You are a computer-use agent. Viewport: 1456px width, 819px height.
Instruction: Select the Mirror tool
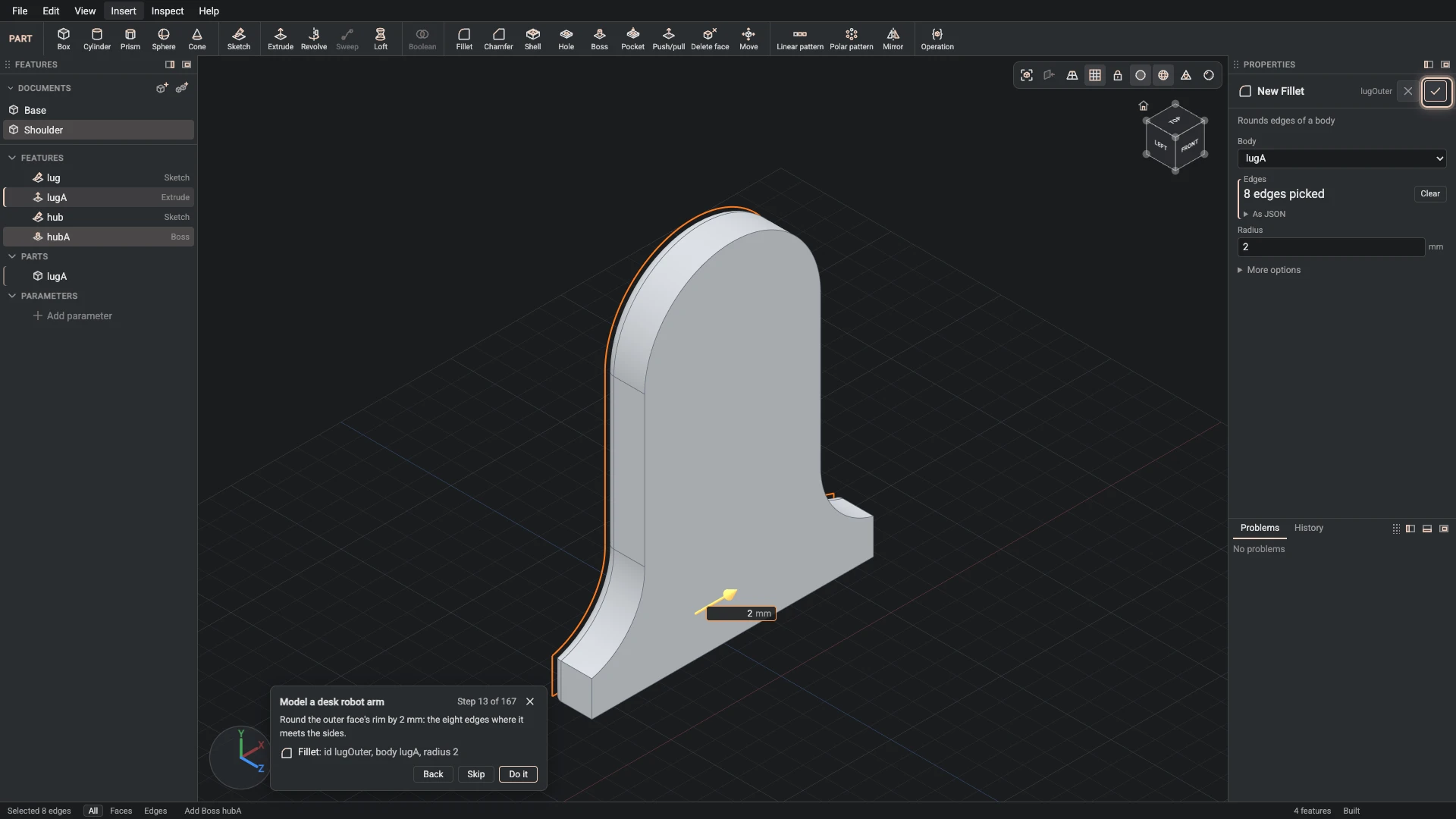pos(893,39)
